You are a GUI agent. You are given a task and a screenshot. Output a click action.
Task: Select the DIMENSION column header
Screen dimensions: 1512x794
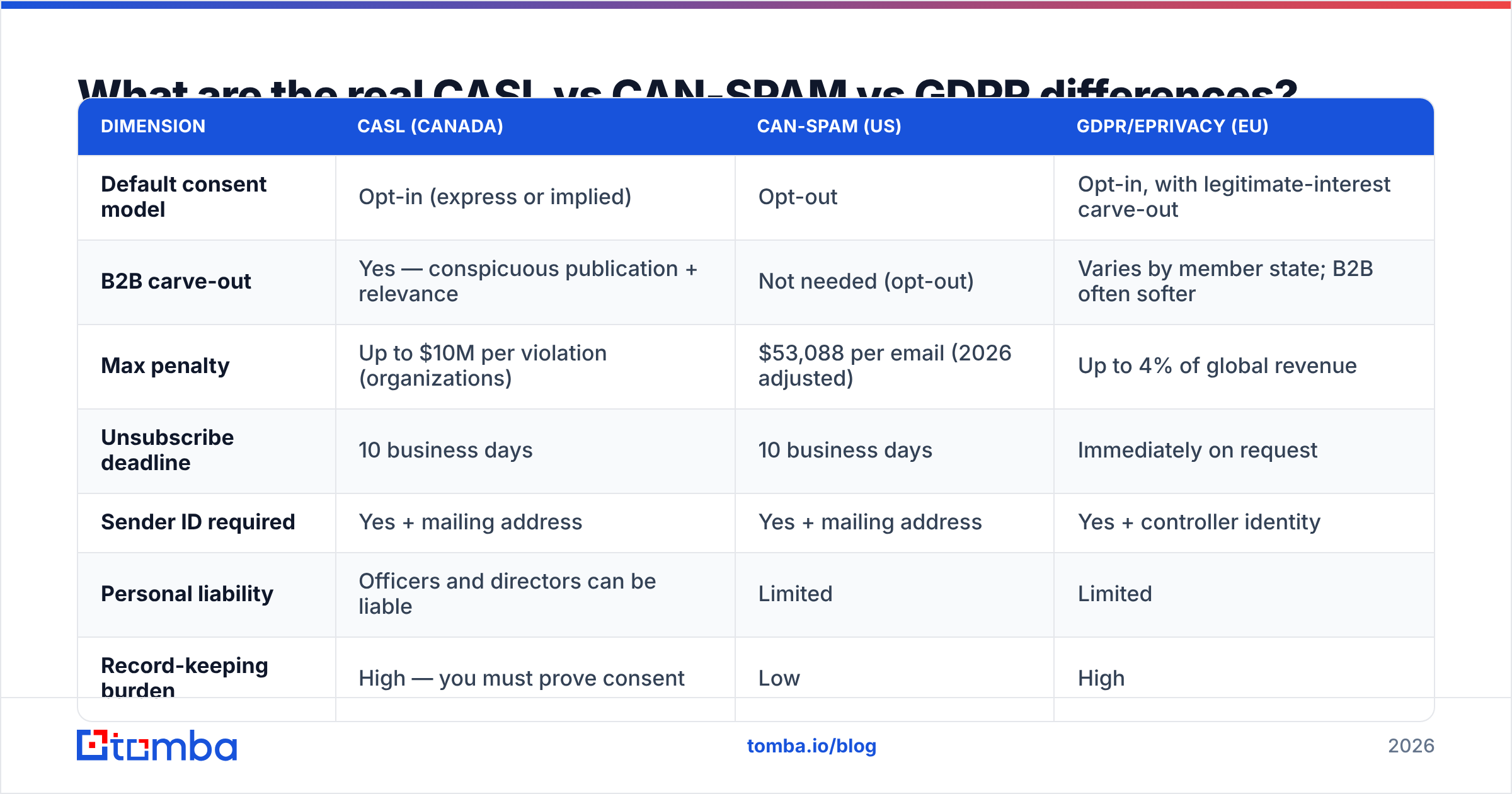click(x=153, y=126)
